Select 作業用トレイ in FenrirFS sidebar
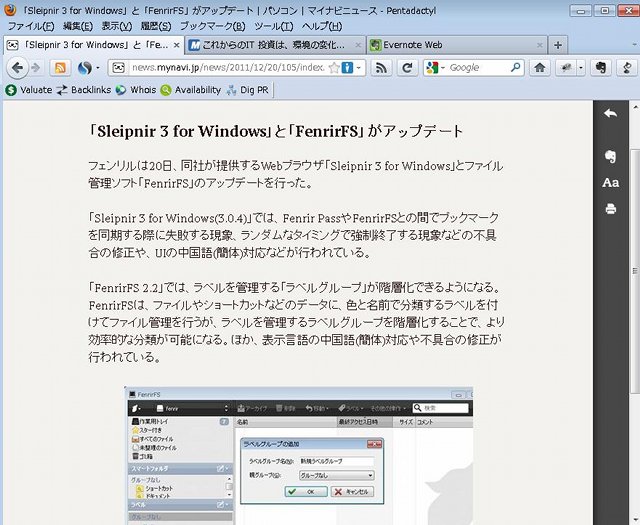The image size is (640, 525). (x=150, y=421)
